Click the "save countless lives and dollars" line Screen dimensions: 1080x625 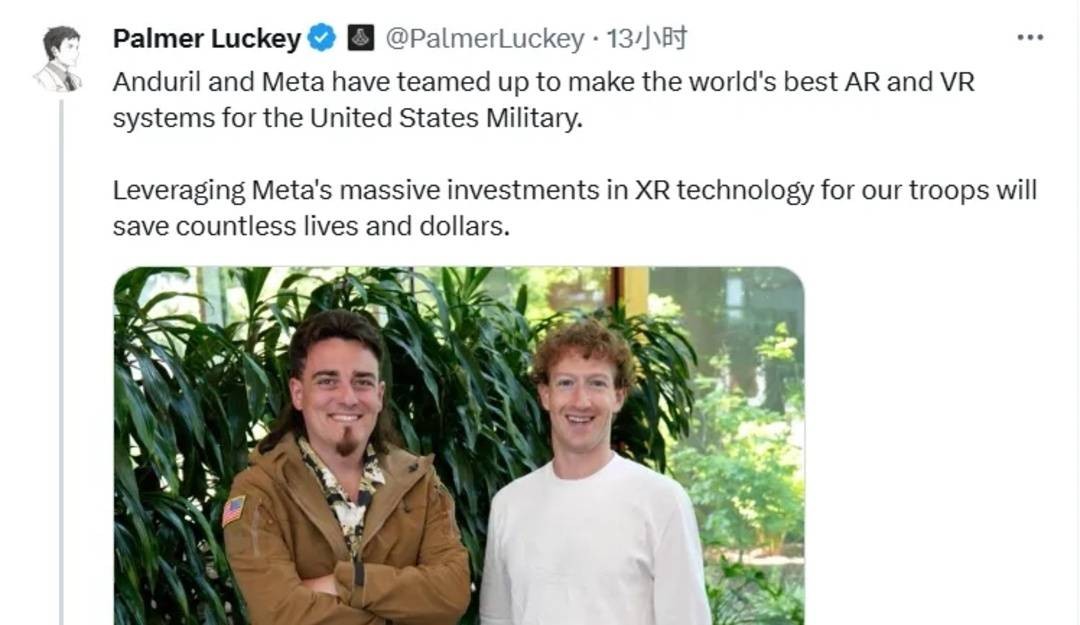pyautogui.click(x=311, y=227)
